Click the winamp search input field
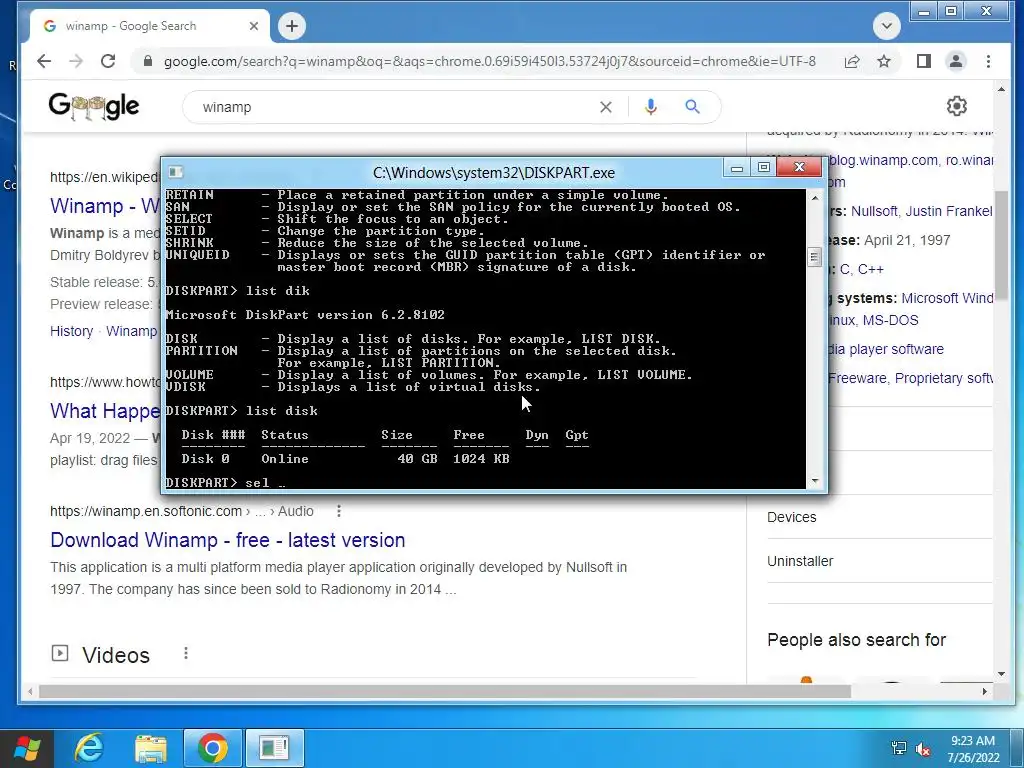1024x768 pixels. 392,107
